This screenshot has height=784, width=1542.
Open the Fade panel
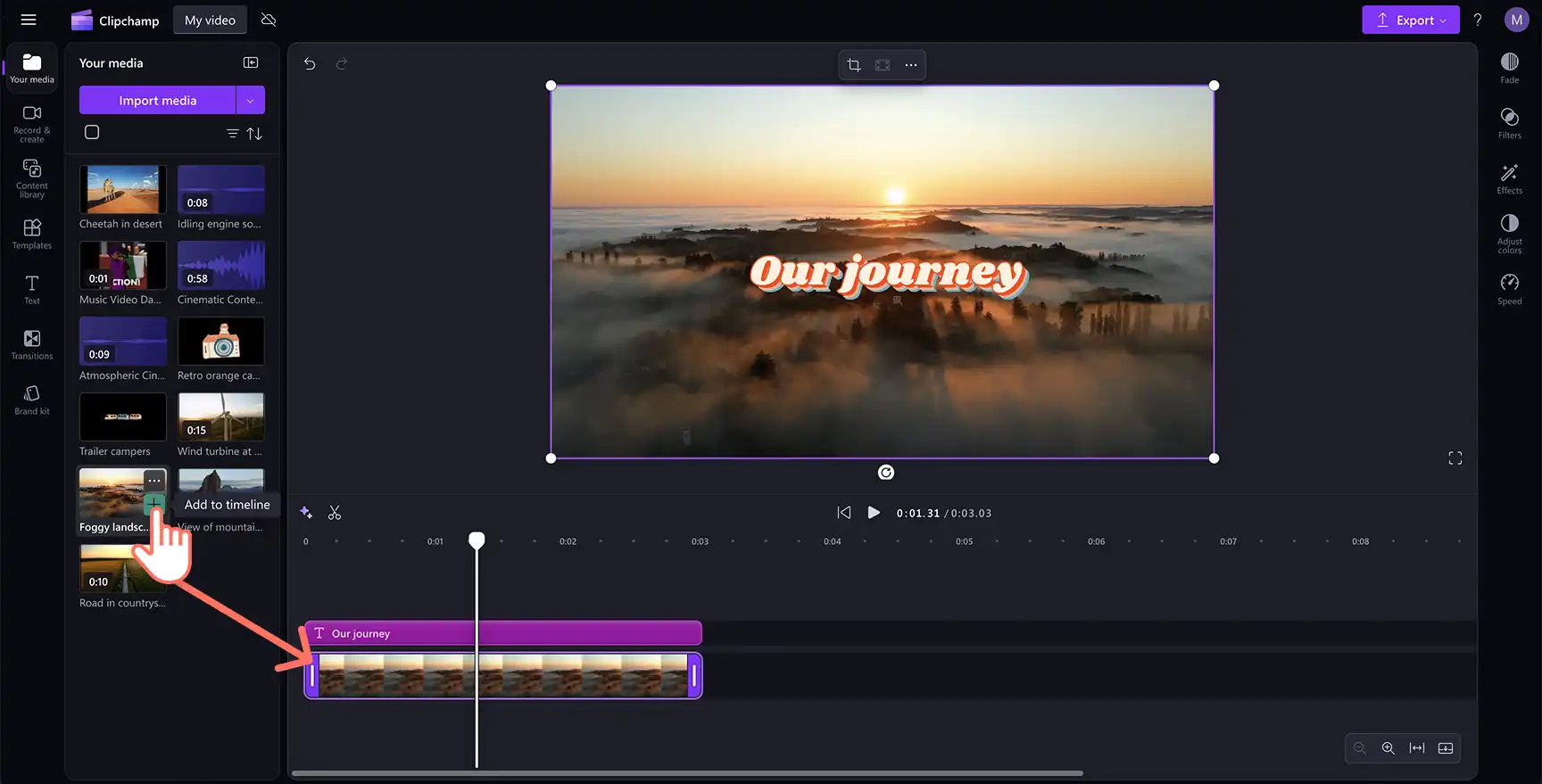click(x=1510, y=68)
